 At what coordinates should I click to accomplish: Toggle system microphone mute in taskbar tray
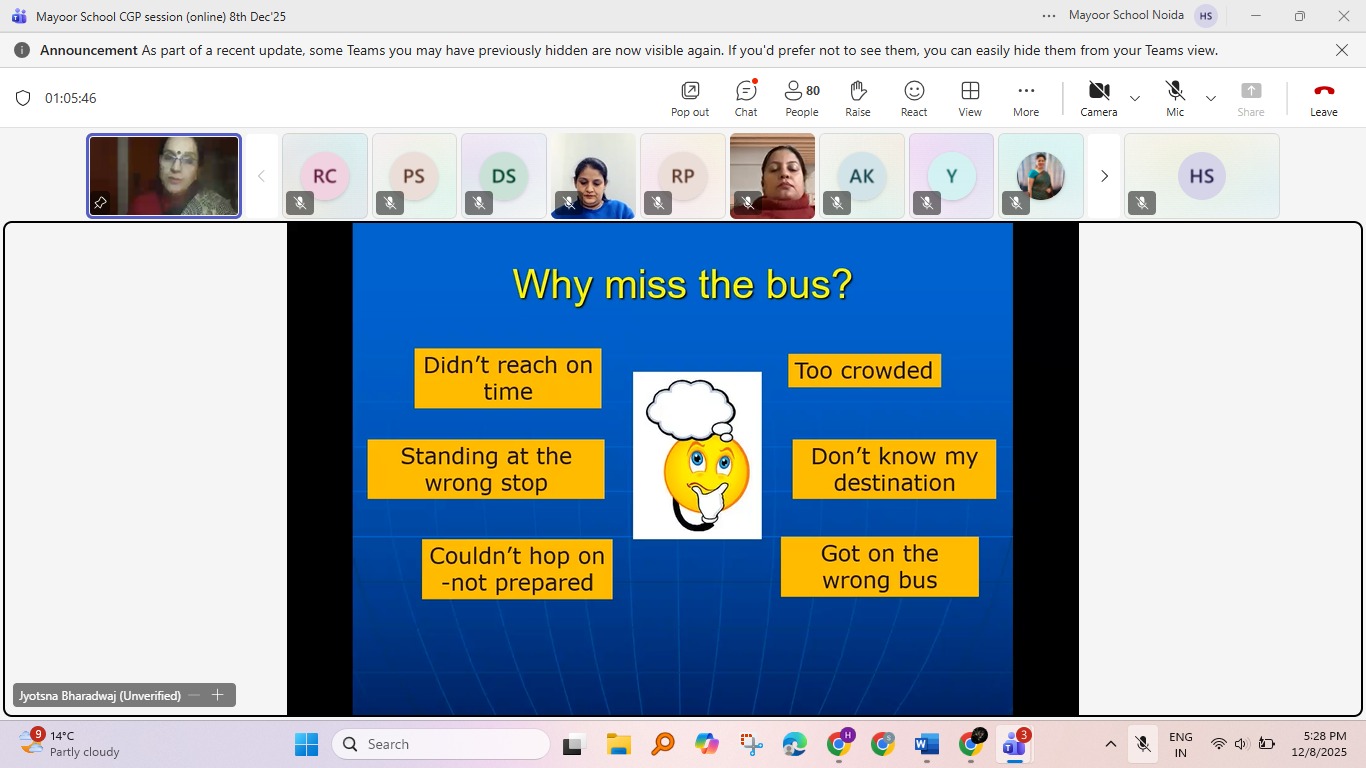[1142, 744]
